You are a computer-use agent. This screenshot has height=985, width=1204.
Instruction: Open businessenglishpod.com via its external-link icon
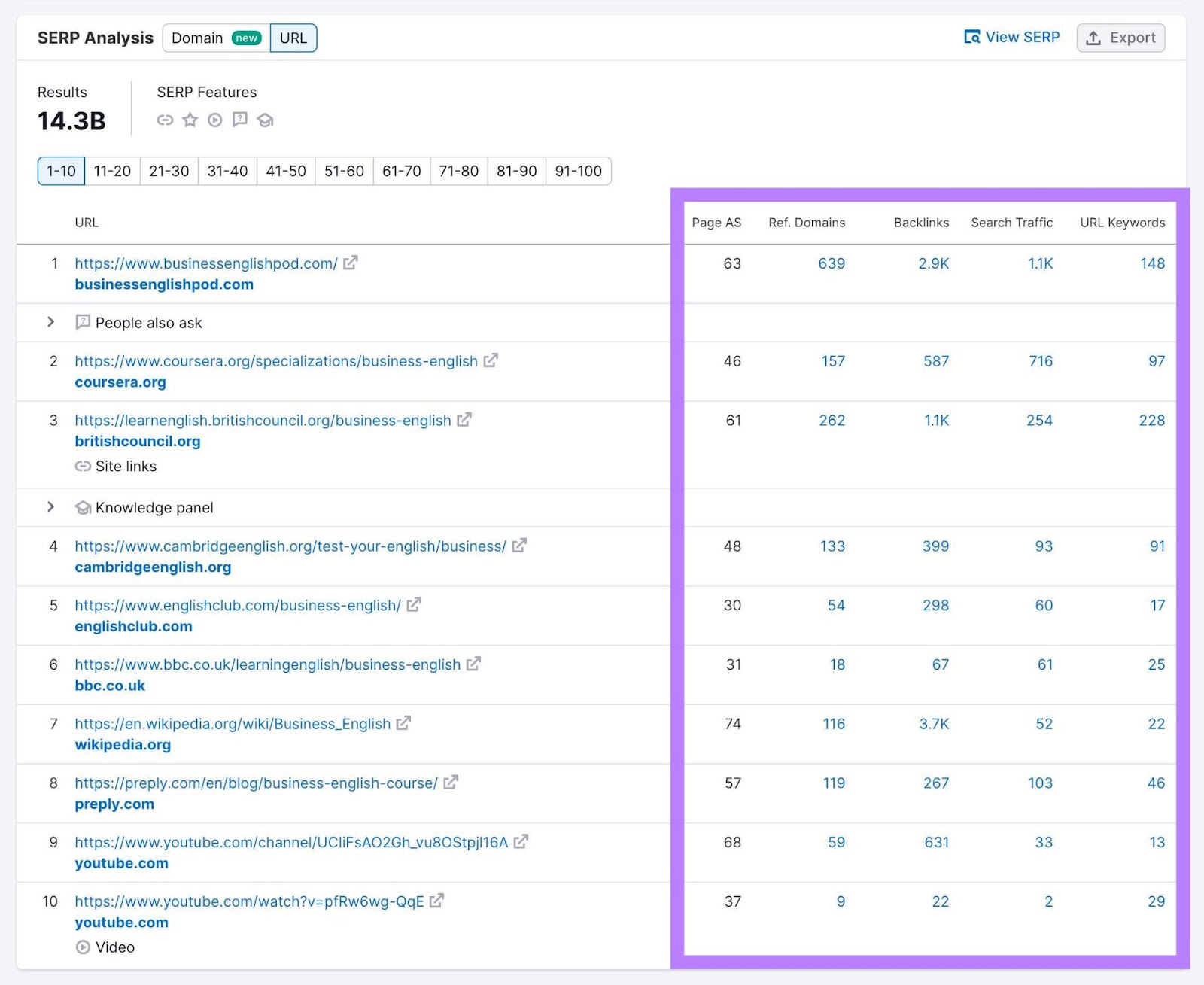349,263
